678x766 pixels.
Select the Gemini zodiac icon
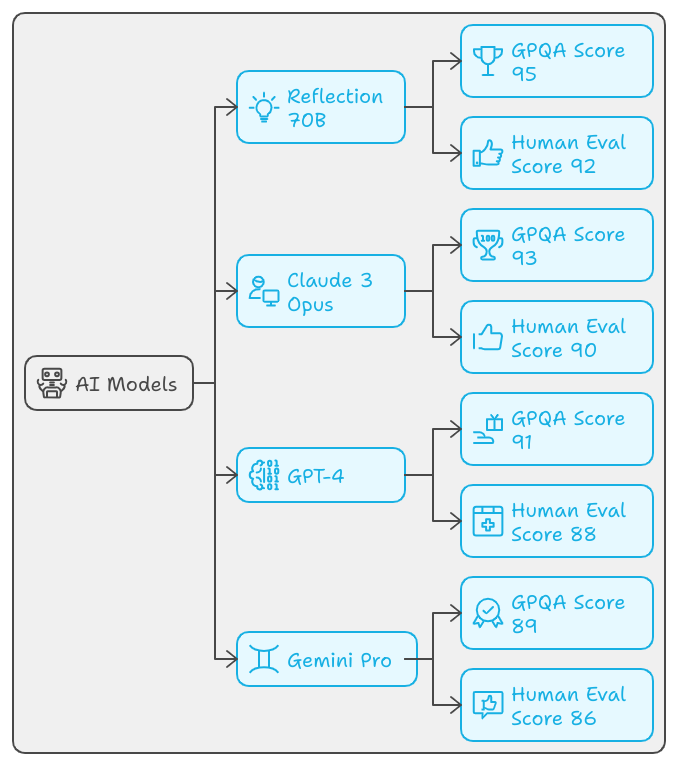(x=264, y=659)
